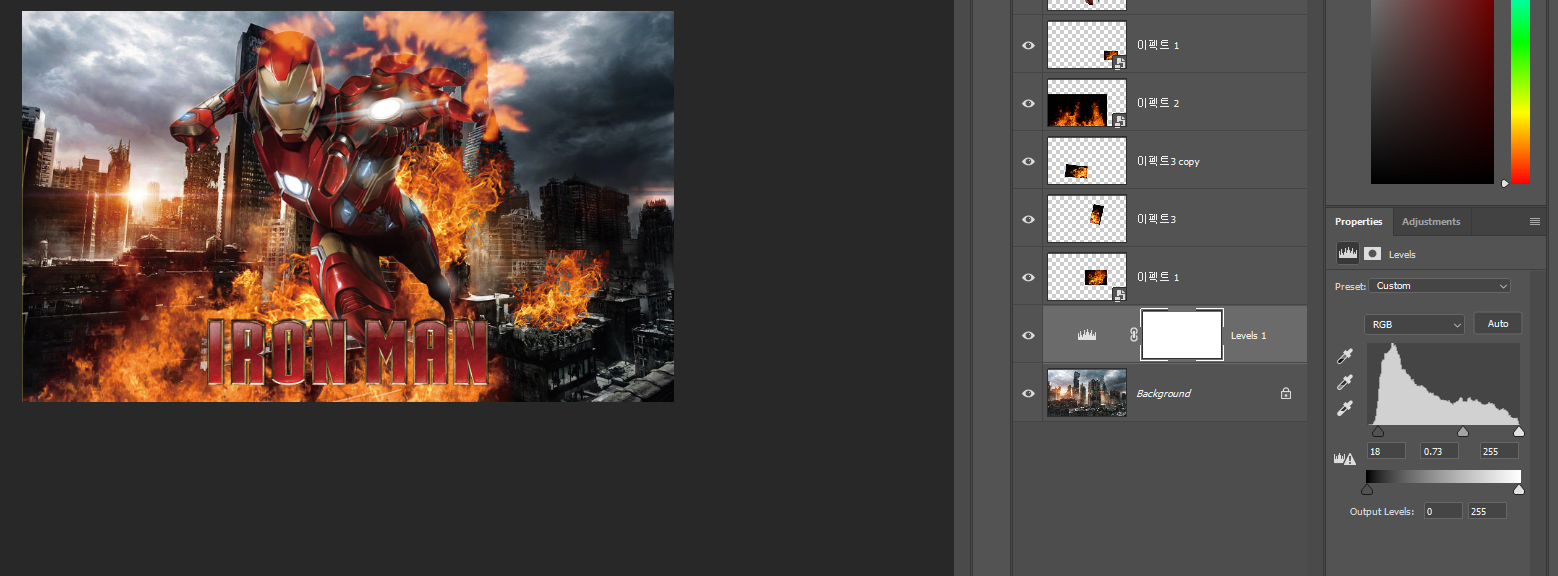Screen dimensions: 1558x576
Task: Click the histogram warning recalculate icon
Action: point(1345,458)
